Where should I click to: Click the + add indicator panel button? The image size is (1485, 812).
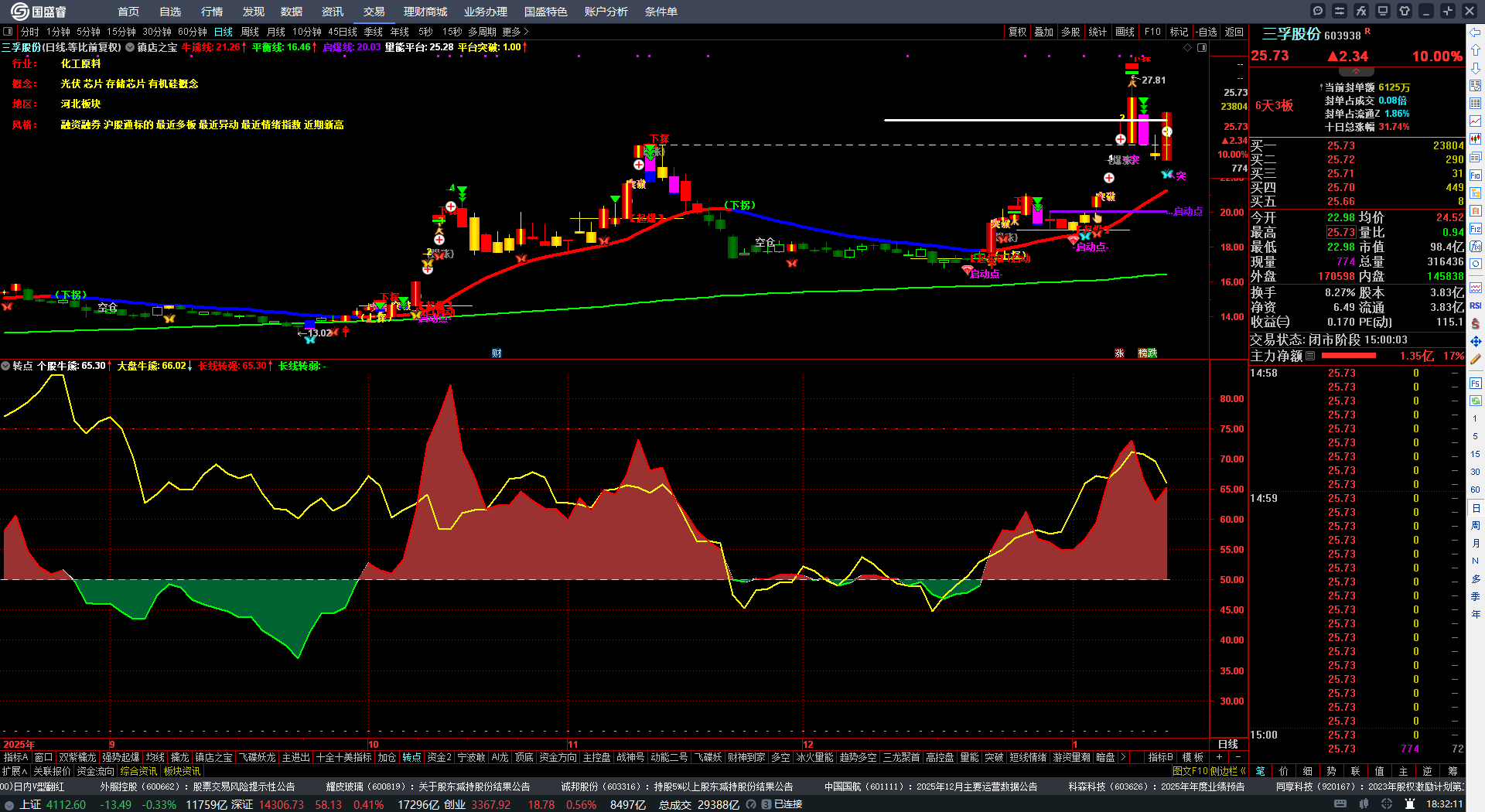pos(1219,757)
